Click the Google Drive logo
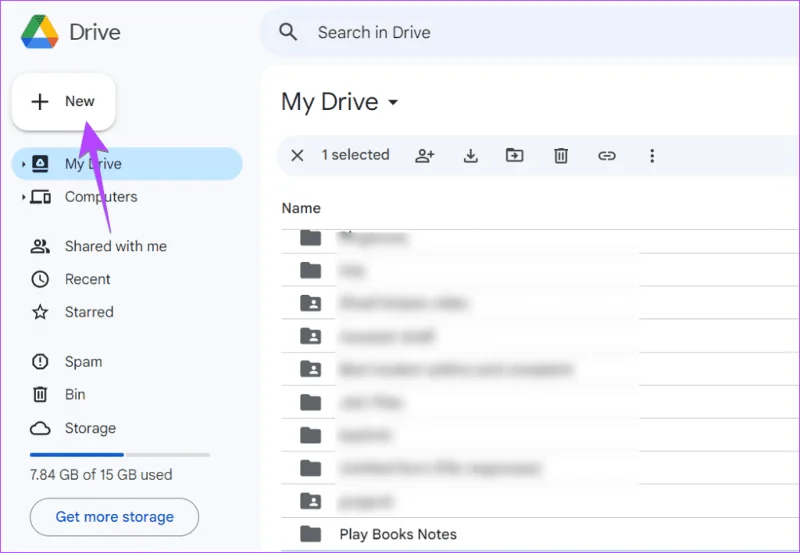The image size is (800, 553). (39, 32)
